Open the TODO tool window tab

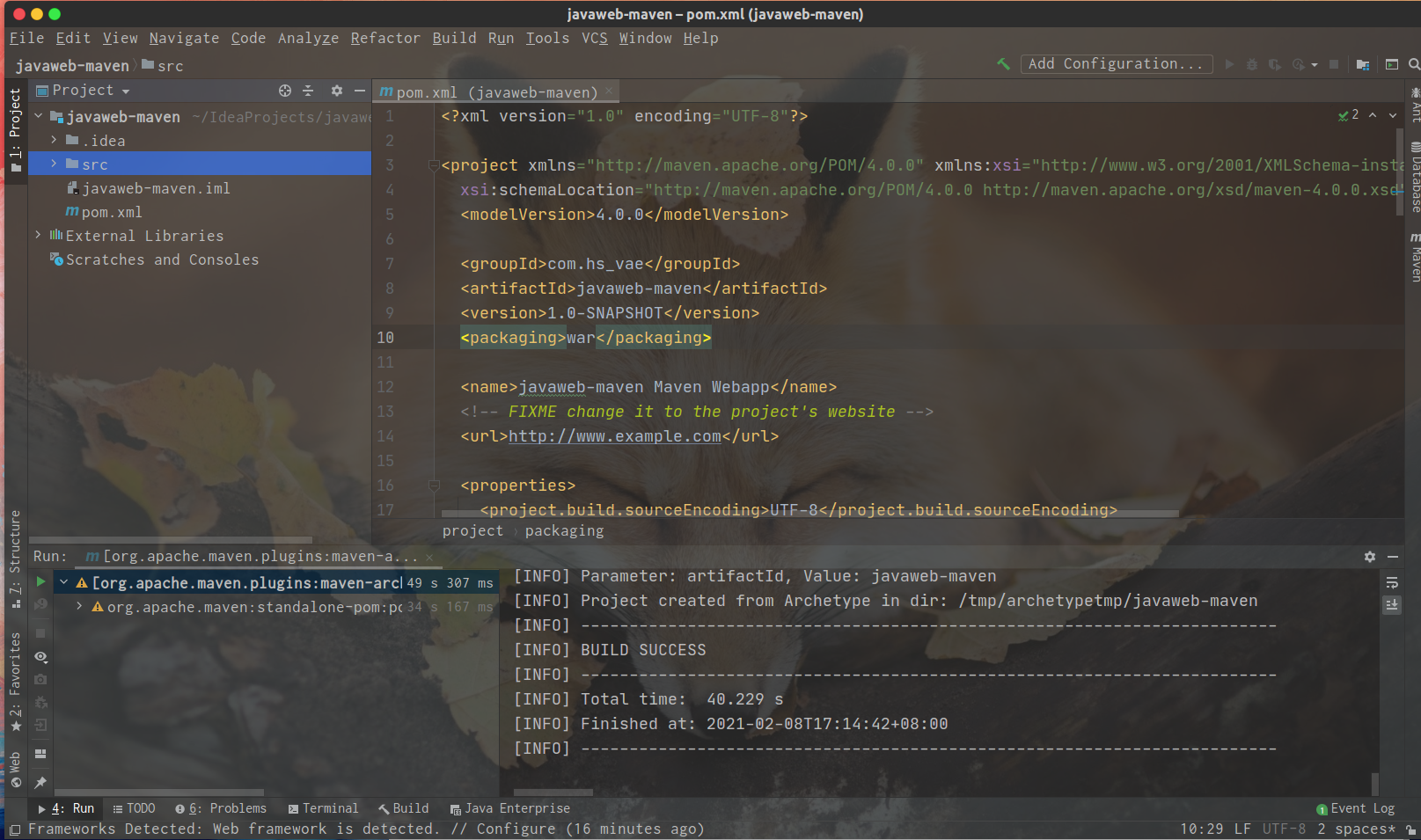click(134, 808)
